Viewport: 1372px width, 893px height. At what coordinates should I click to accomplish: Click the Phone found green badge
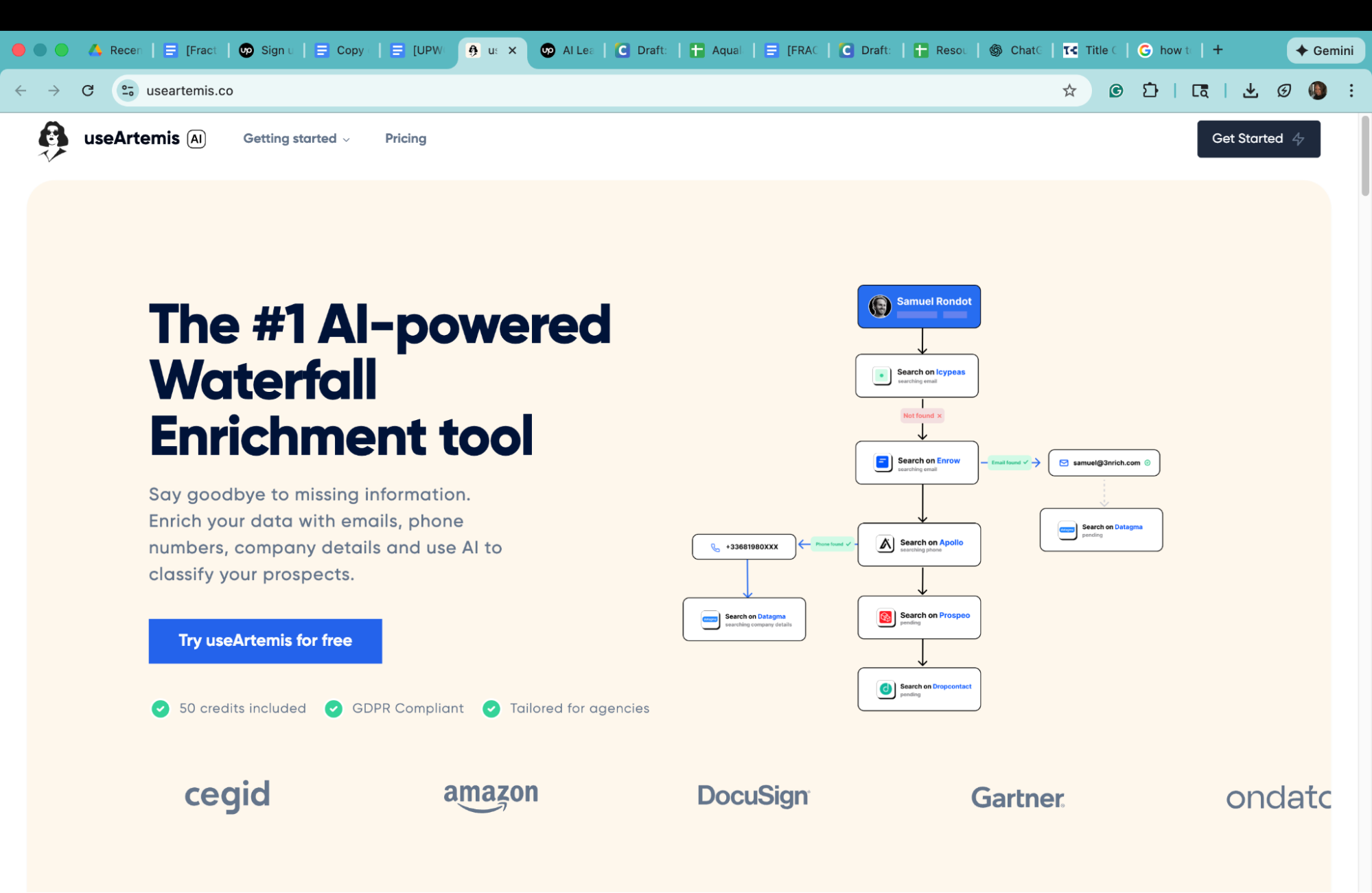[x=833, y=544]
